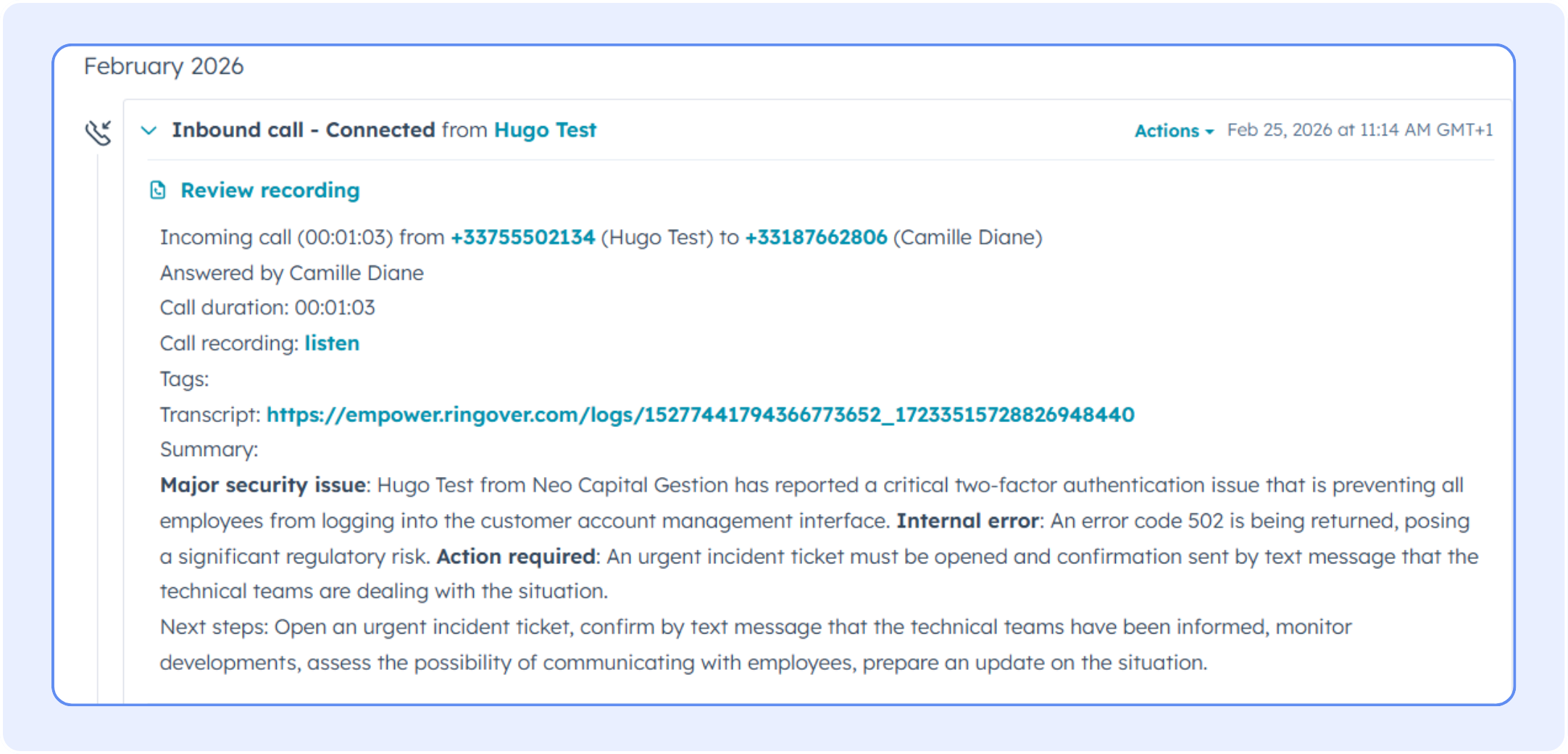Click caller number +33755502134
This screenshot has width=1568, height=754.
(x=522, y=237)
